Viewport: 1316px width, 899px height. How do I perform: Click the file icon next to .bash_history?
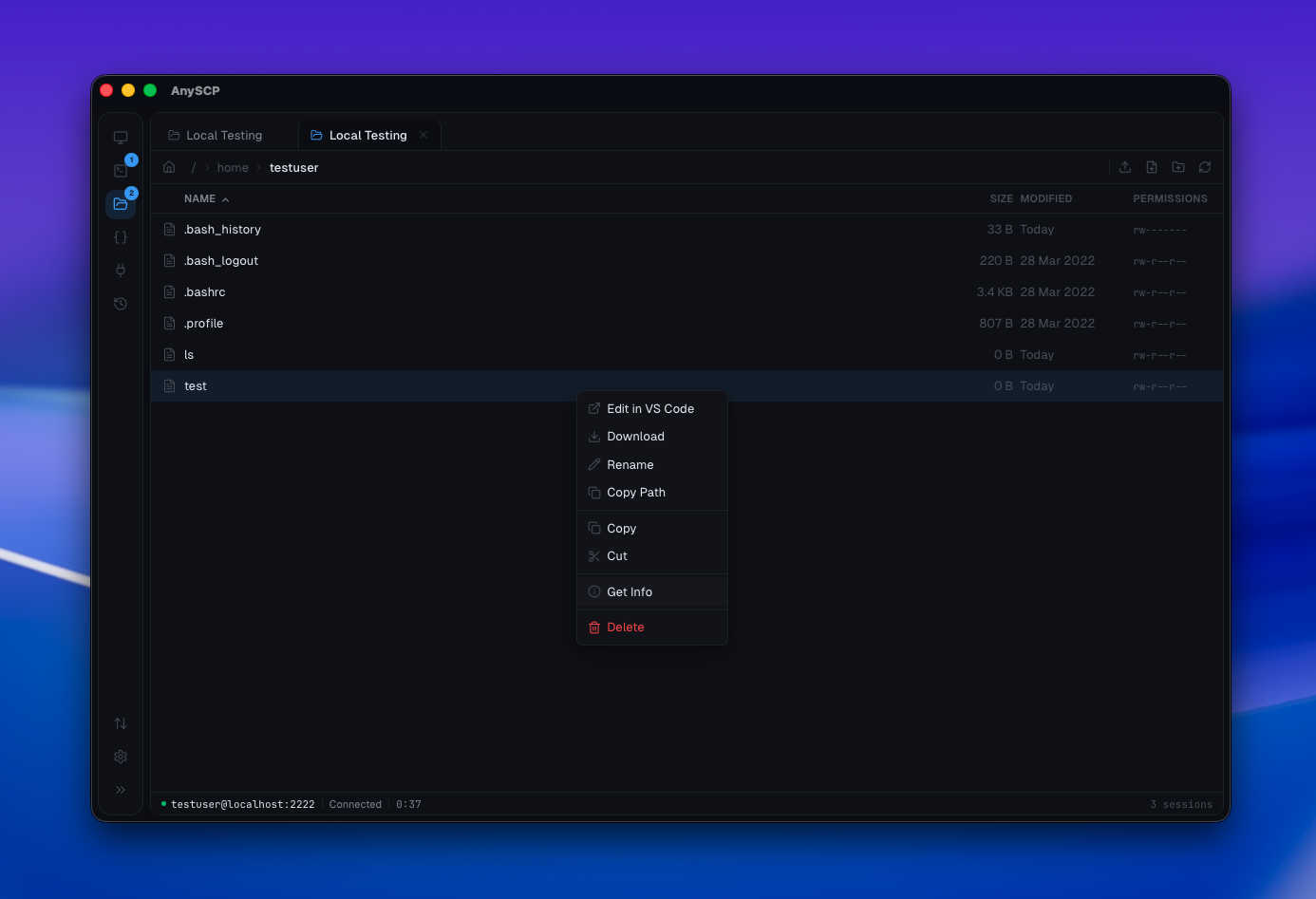(x=169, y=230)
